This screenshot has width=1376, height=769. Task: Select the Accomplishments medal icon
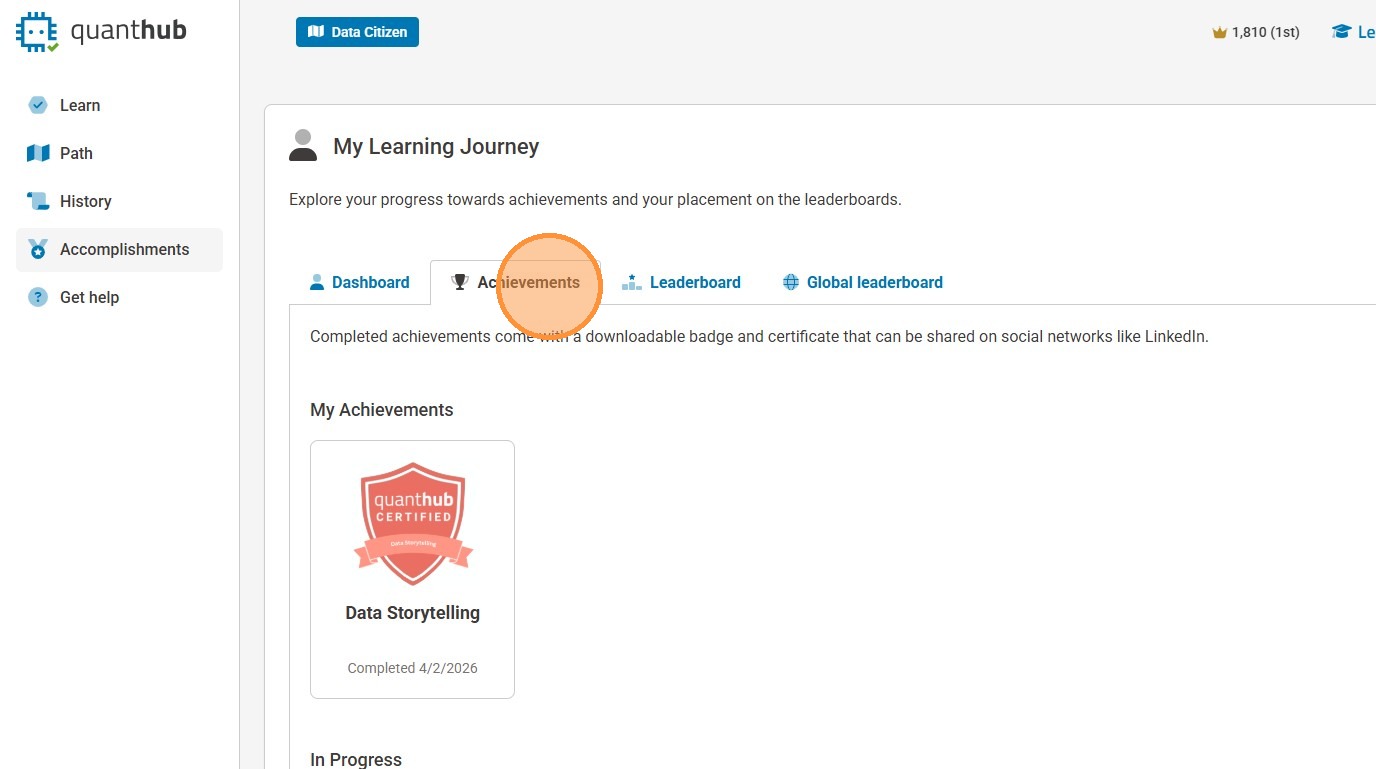(x=38, y=249)
